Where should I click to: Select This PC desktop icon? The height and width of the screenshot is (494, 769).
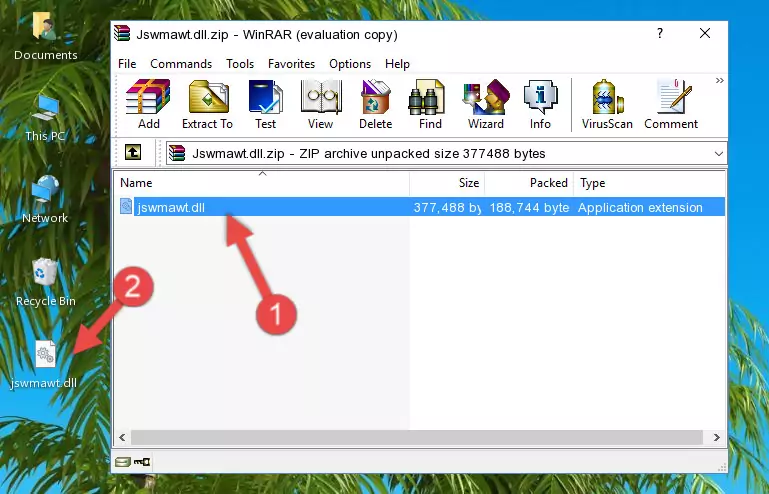pos(45,118)
